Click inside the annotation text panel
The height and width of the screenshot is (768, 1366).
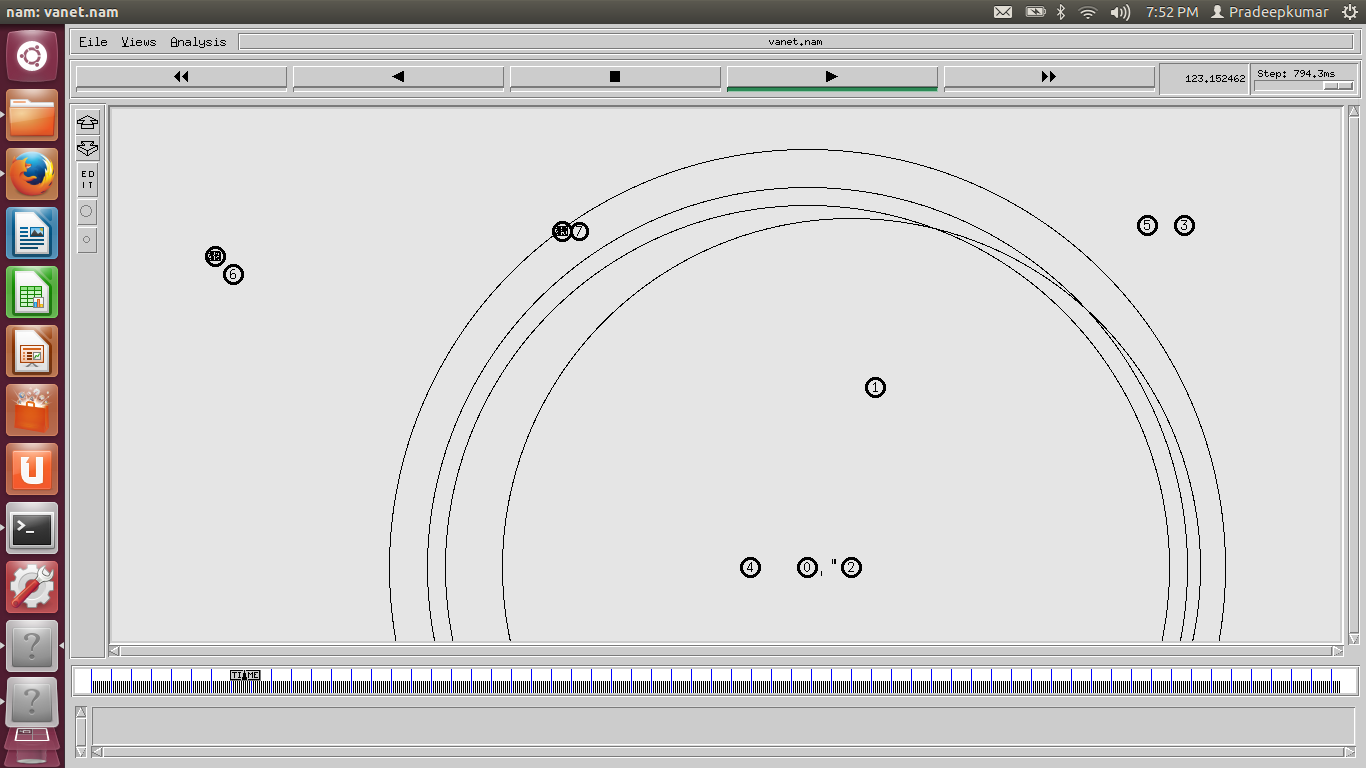[725, 726]
